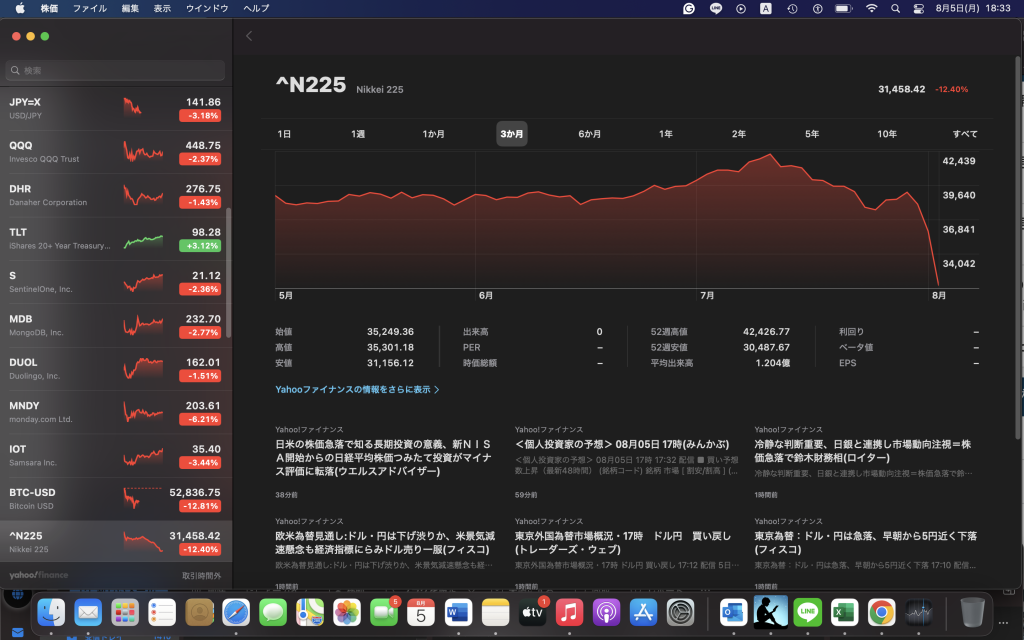The width and height of the screenshot is (1024, 640).
Task: Open the ファイル menu
Action: click(90, 8)
